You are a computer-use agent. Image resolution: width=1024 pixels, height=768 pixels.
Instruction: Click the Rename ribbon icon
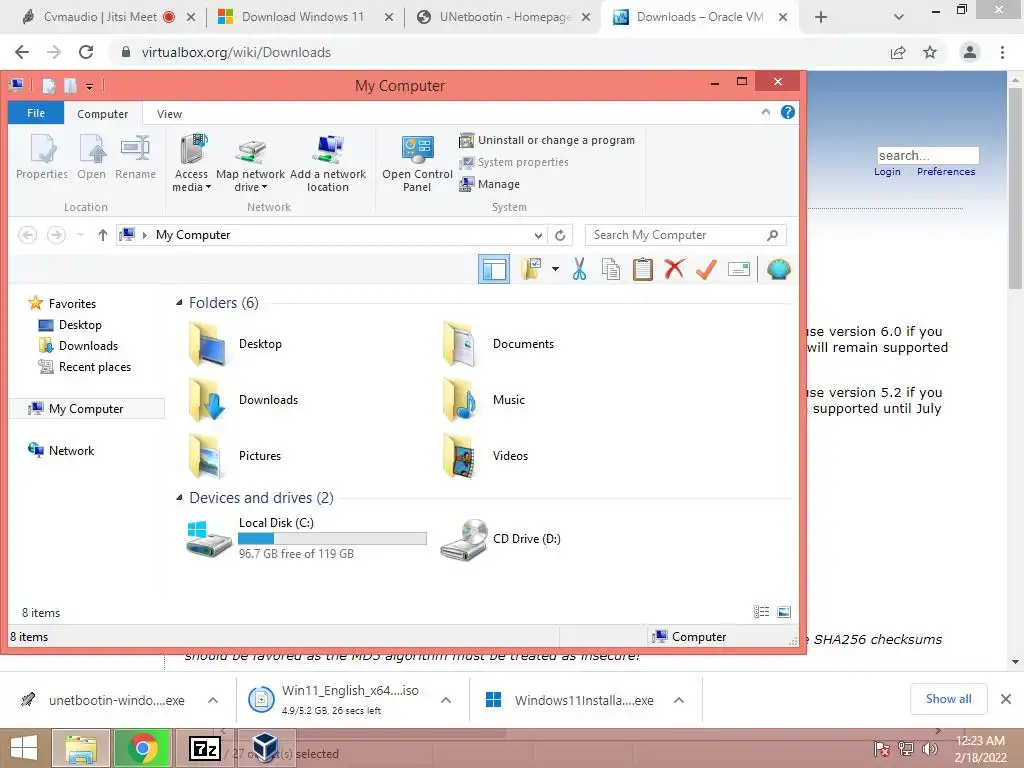[135, 157]
